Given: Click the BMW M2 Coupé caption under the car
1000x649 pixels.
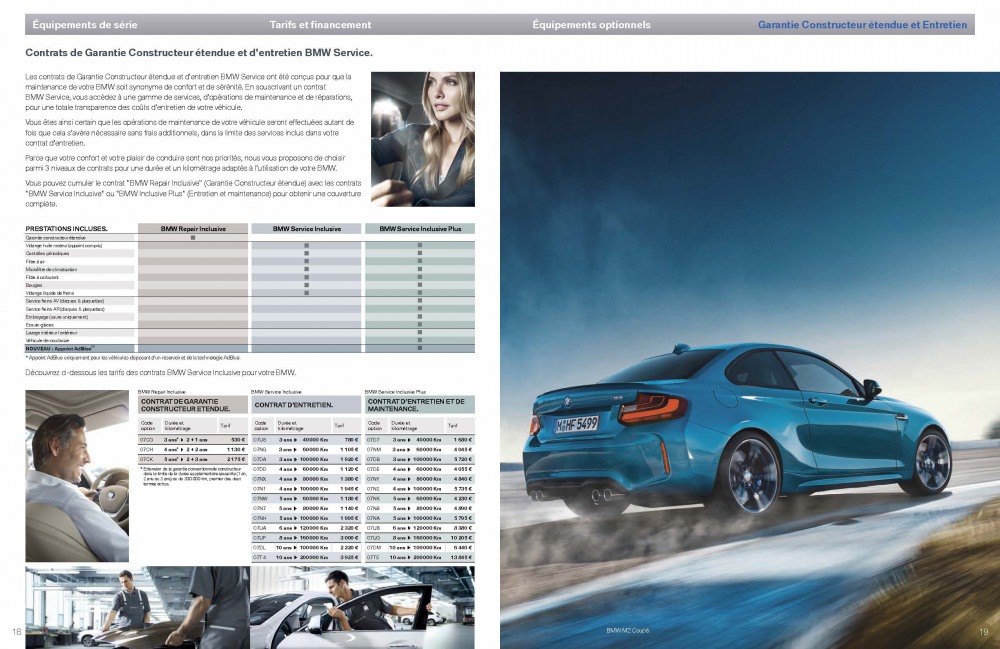Looking at the screenshot, I should pos(628,631).
